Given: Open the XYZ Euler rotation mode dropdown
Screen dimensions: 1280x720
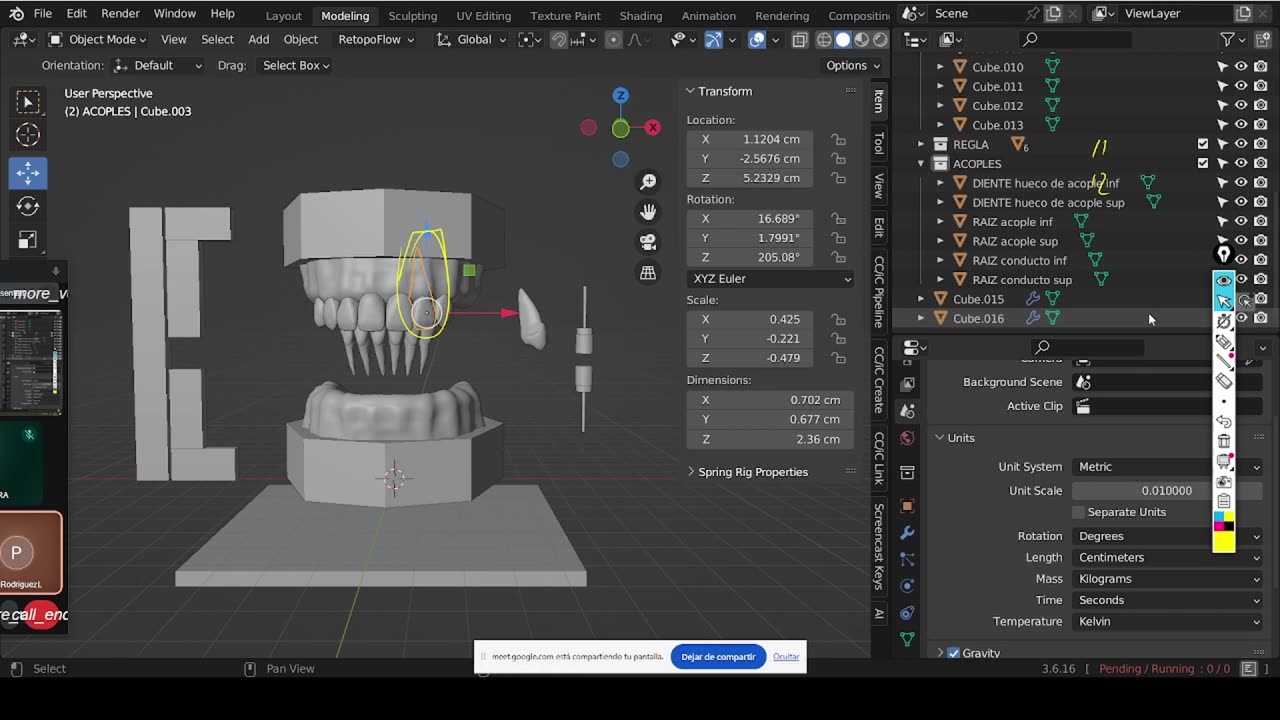Looking at the screenshot, I should [770, 279].
